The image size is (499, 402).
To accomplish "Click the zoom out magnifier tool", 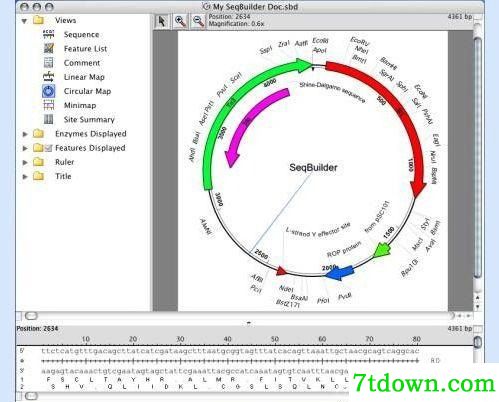I will 199,21.
